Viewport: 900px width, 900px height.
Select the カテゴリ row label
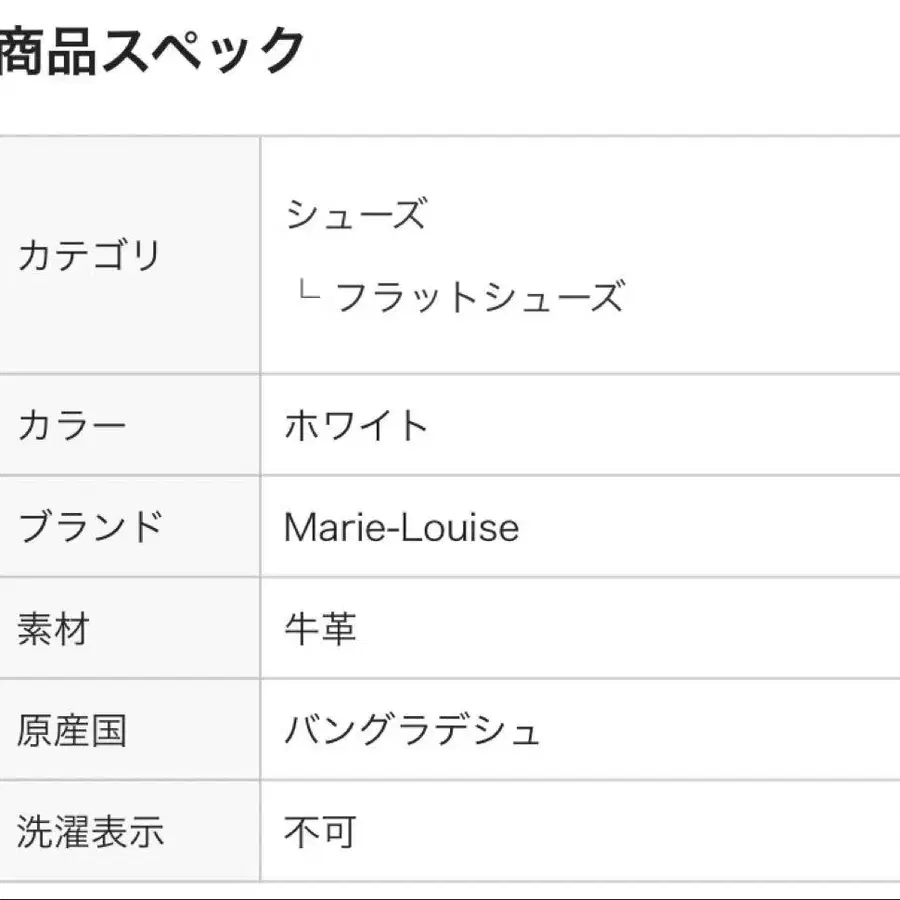[x=89, y=255]
